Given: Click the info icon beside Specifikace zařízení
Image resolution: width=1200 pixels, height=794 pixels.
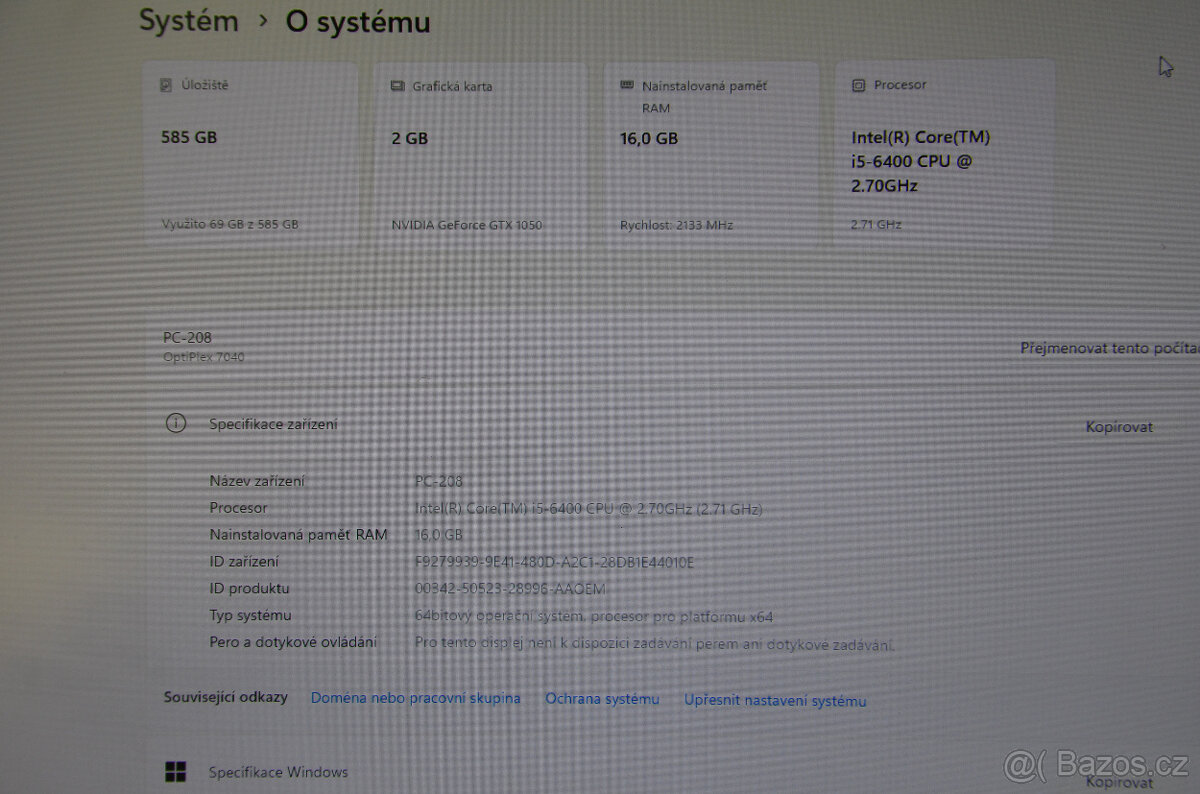Looking at the screenshot, I should tap(176, 423).
